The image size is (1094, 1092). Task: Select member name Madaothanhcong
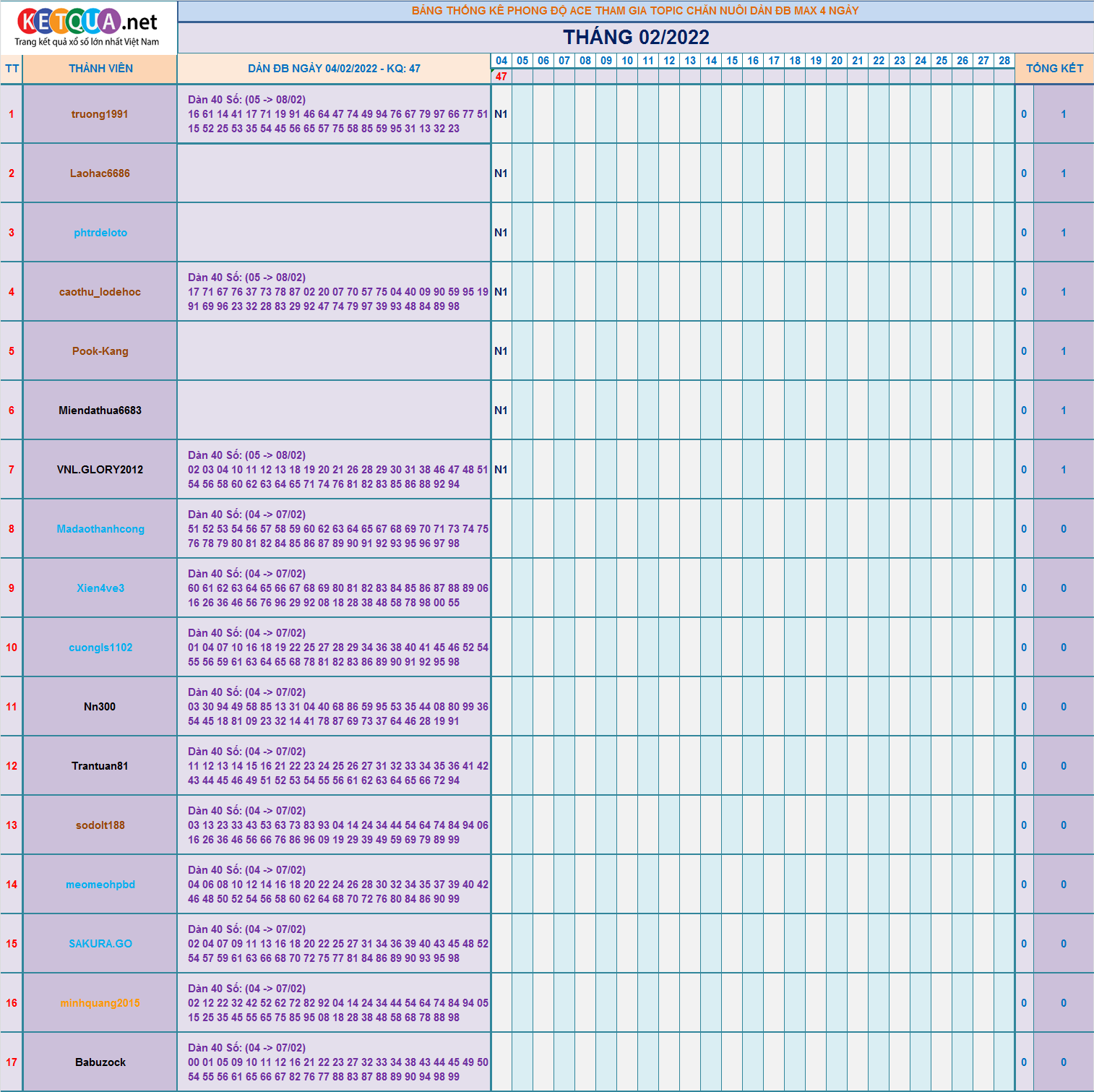pos(100,529)
